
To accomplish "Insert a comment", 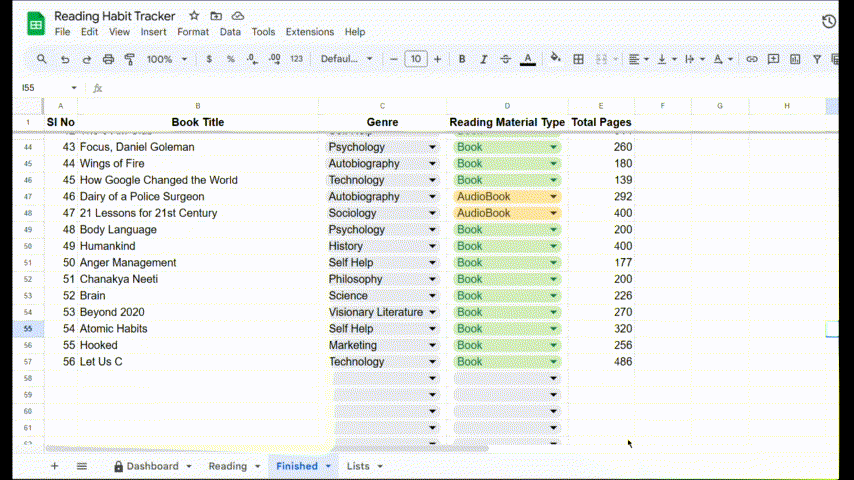I will coord(773,59).
